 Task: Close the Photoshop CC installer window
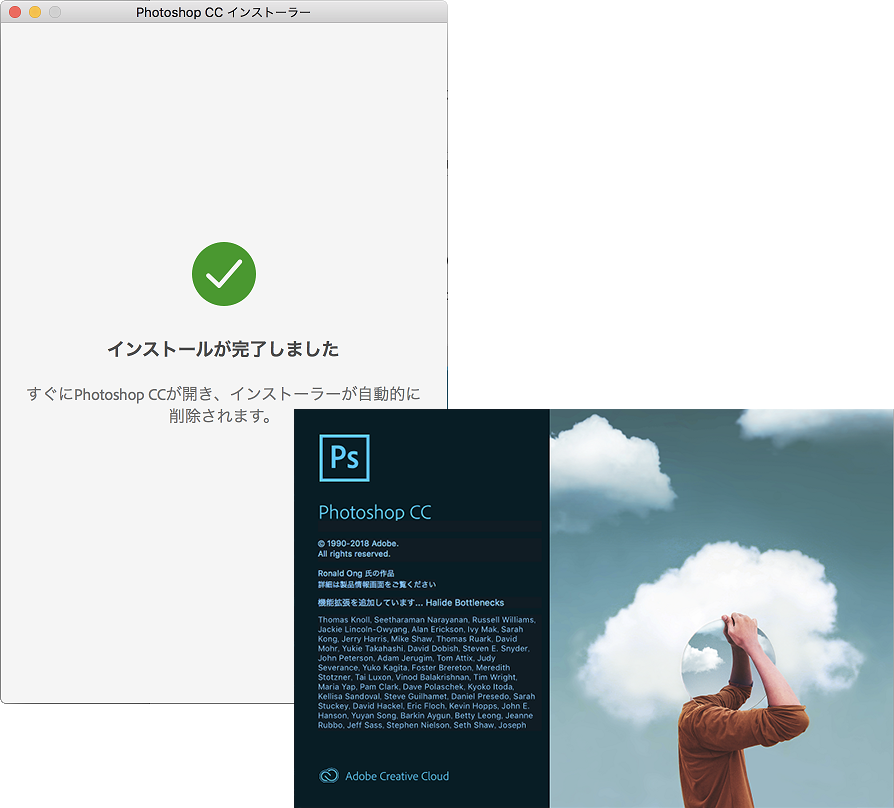pyautogui.click(x=15, y=12)
